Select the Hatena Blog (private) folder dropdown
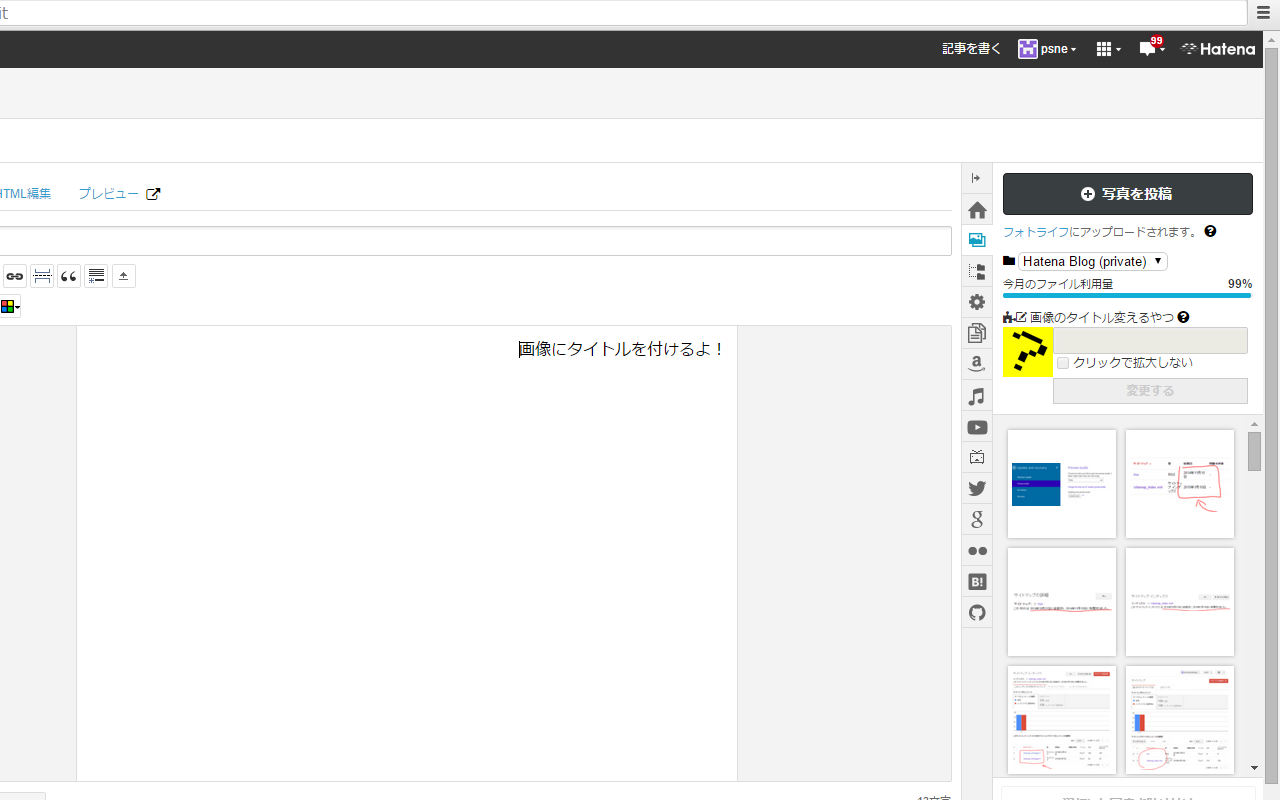Screen dimensions: 1280x800 point(1092,261)
